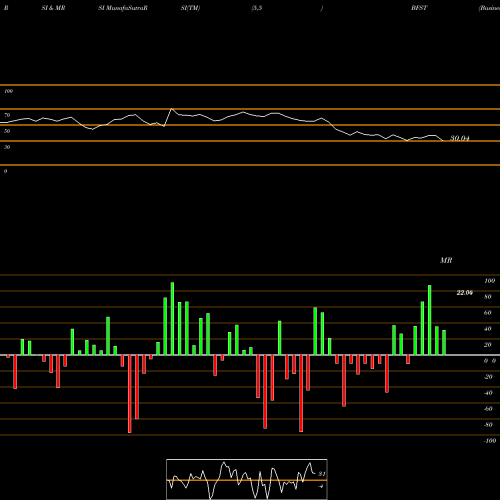Click the 80 label on MR axis
This screenshot has width=500, height=500.
coord(488,297)
